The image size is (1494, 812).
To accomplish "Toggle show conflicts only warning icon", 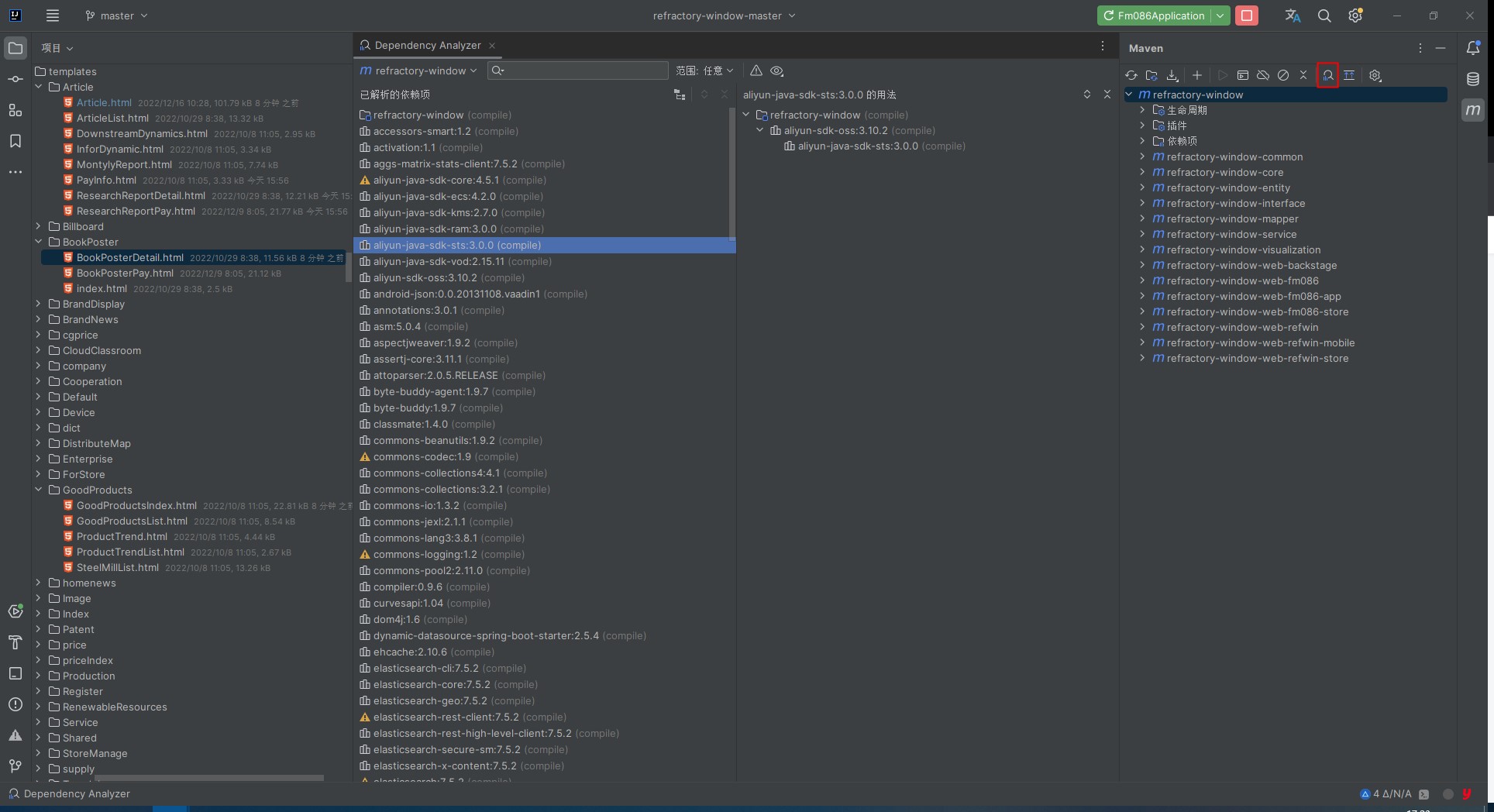I will (x=756, y=71).
